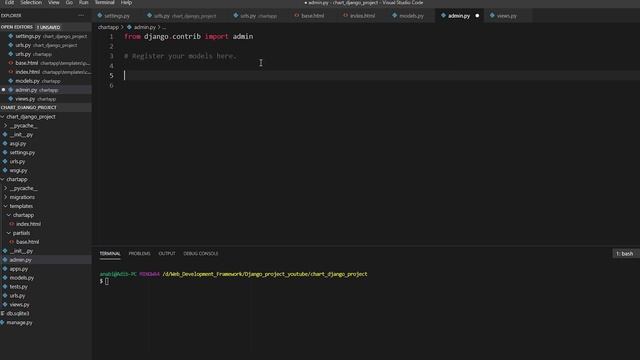Collapse the chartapp folder under templates

pos(23,215)
